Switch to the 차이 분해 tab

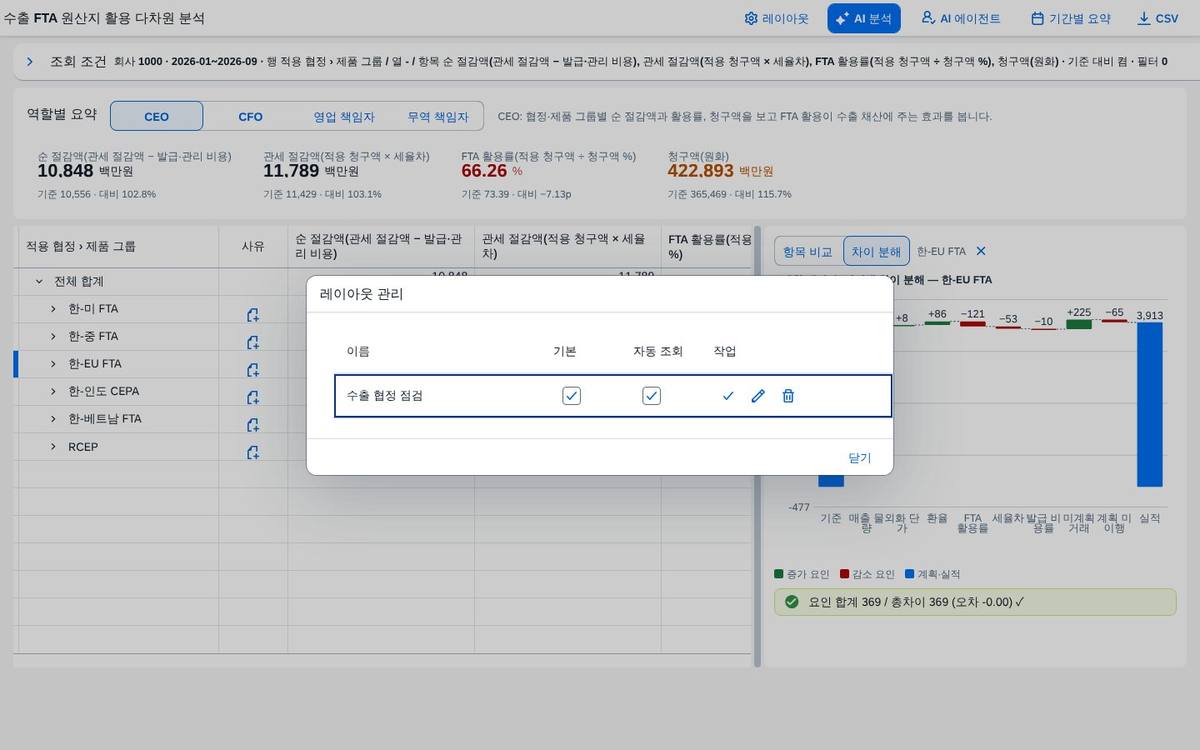tap(876, 252)
